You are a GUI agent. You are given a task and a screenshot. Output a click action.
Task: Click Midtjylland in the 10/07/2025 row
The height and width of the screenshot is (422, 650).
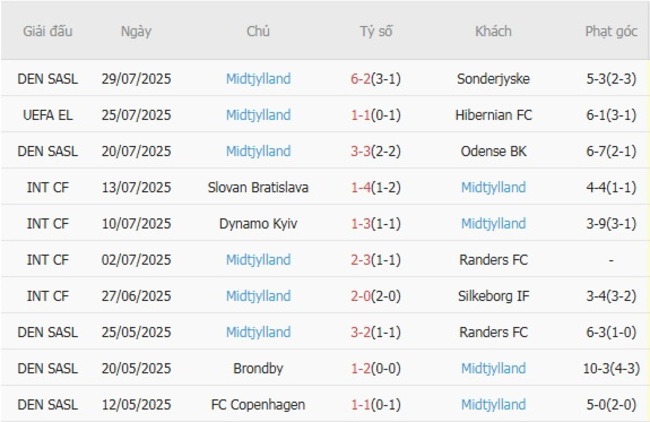(x=493, y=223)
